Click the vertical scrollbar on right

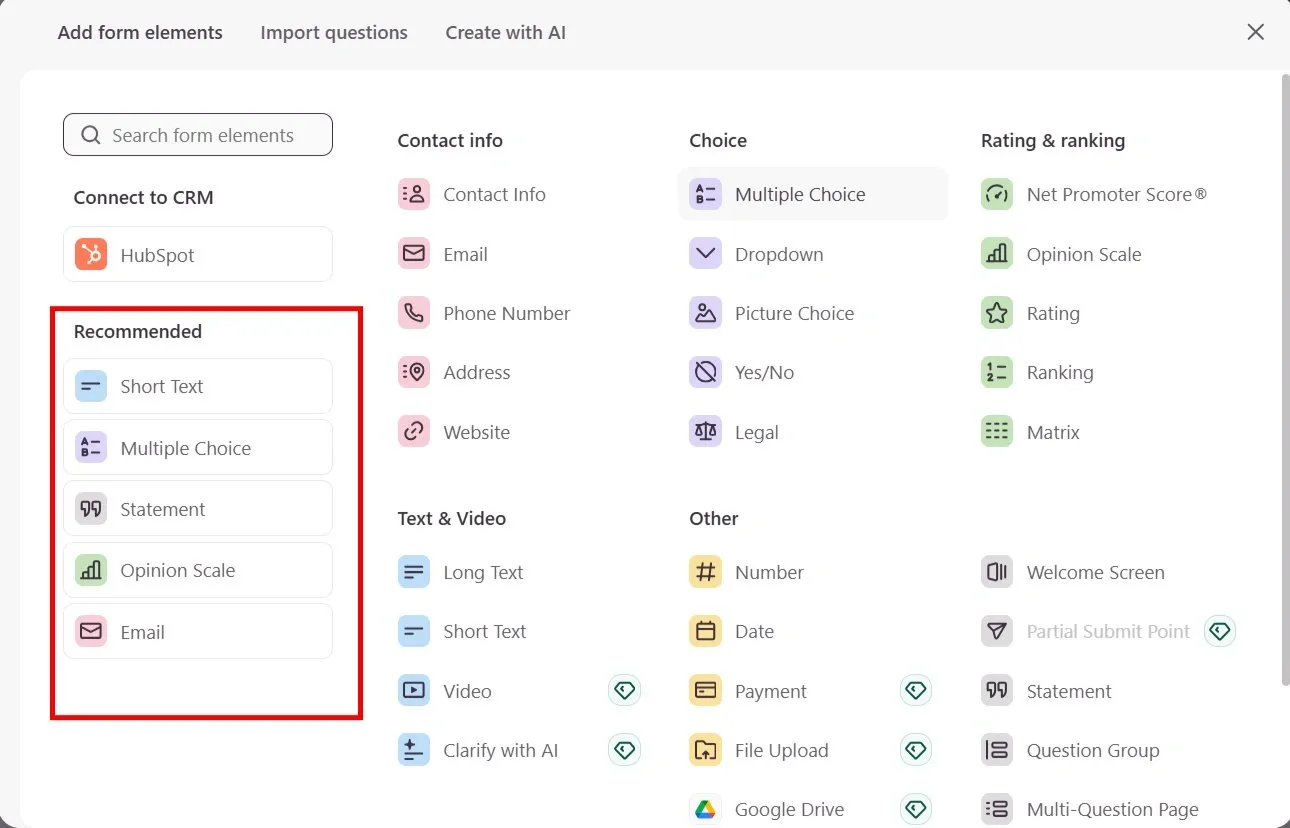pyautogui.click(x=1284, y=380)
